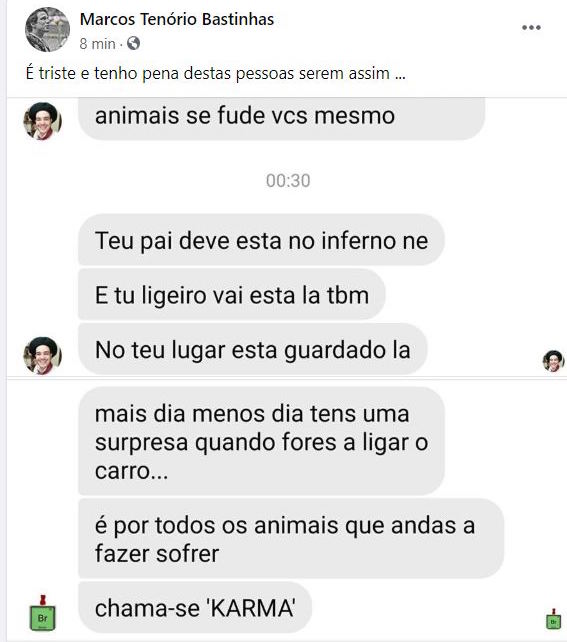Select the 'E tu ligeiro vai esta la' bubble
Viewport: 567px width, 642px height.
[x=232, y=294]
